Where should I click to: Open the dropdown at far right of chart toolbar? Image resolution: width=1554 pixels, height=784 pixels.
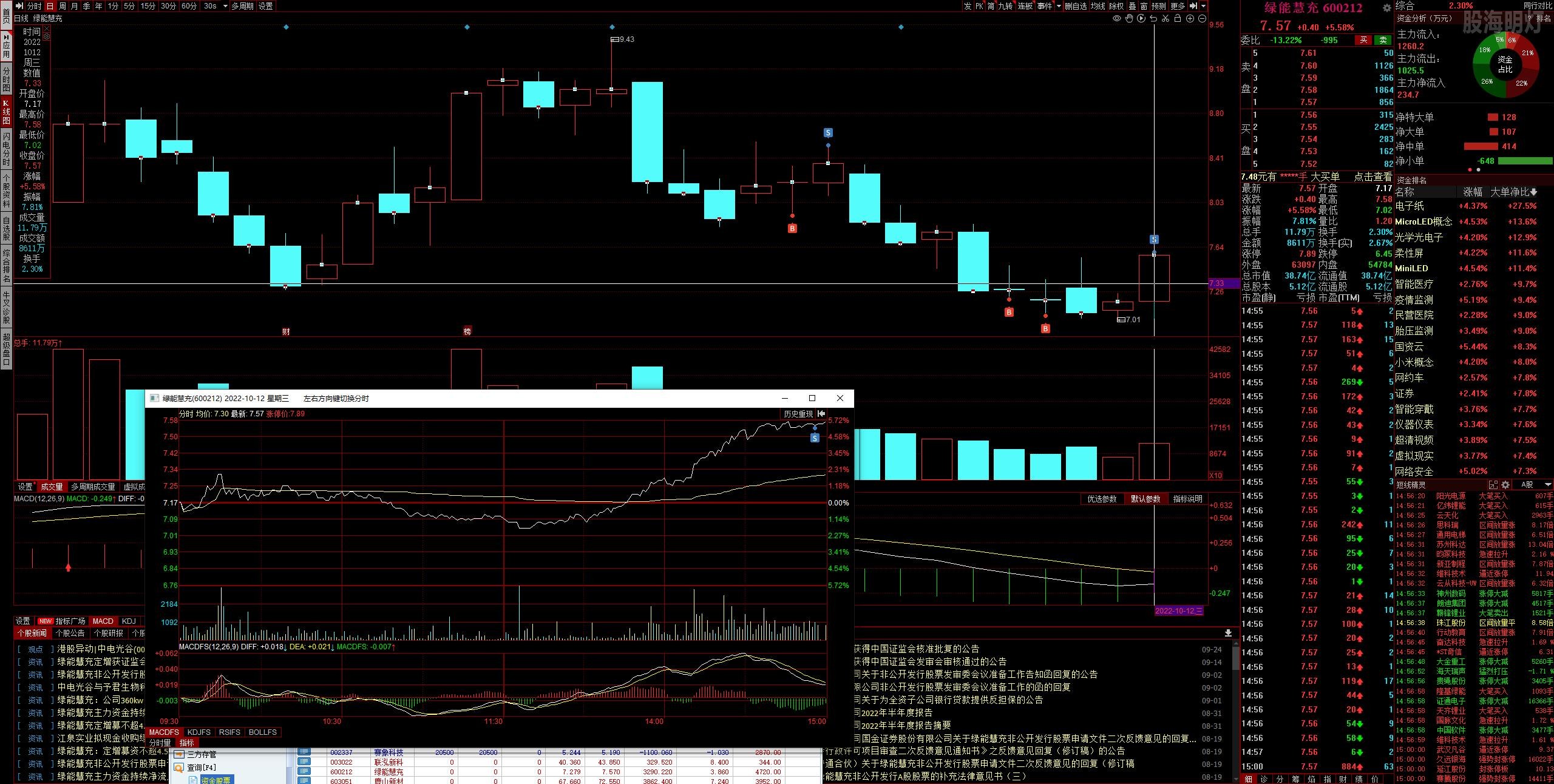tap(1203, 6)
